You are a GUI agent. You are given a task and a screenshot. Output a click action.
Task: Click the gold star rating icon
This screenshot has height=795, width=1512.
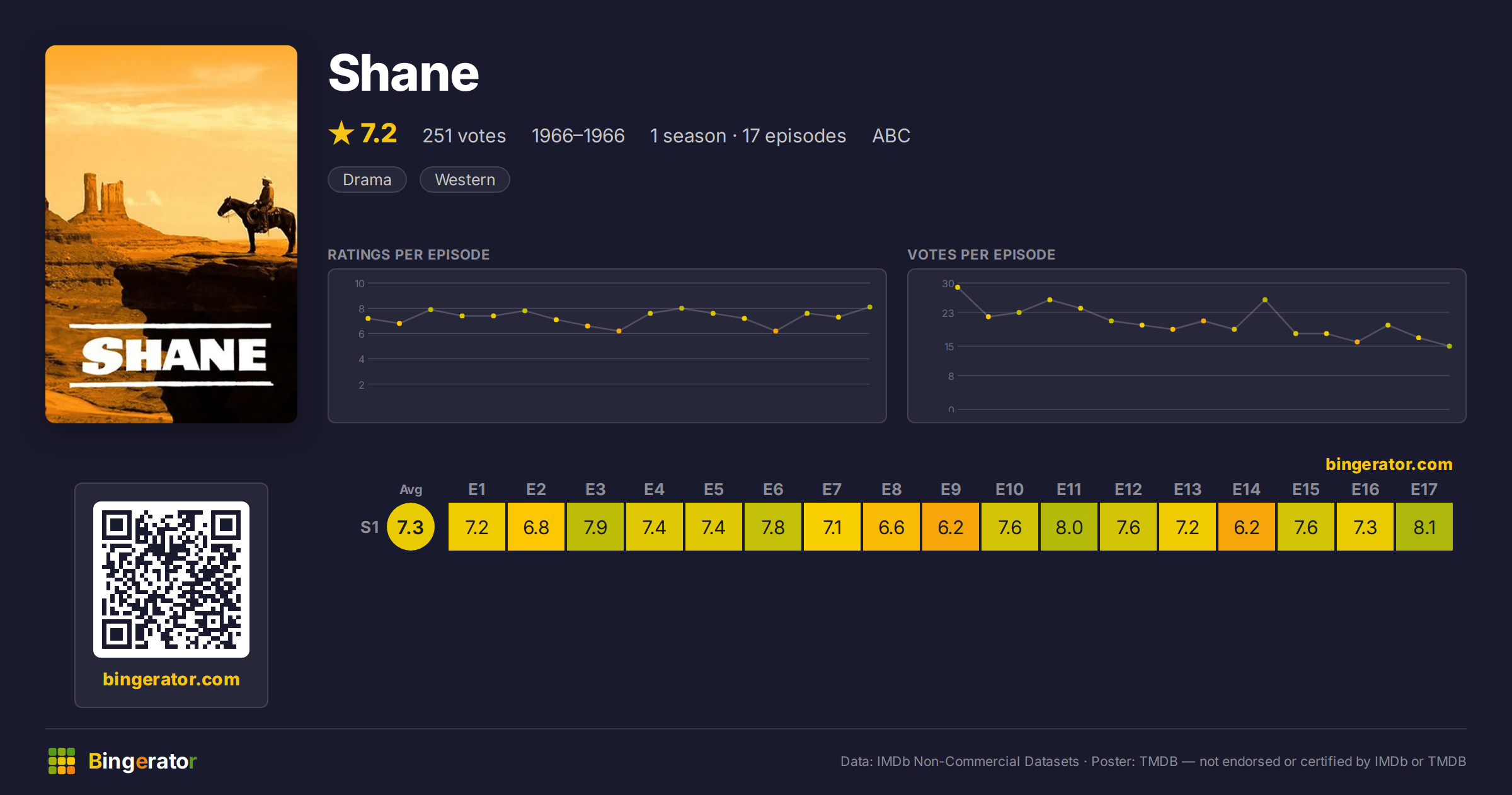click(341, 133)
